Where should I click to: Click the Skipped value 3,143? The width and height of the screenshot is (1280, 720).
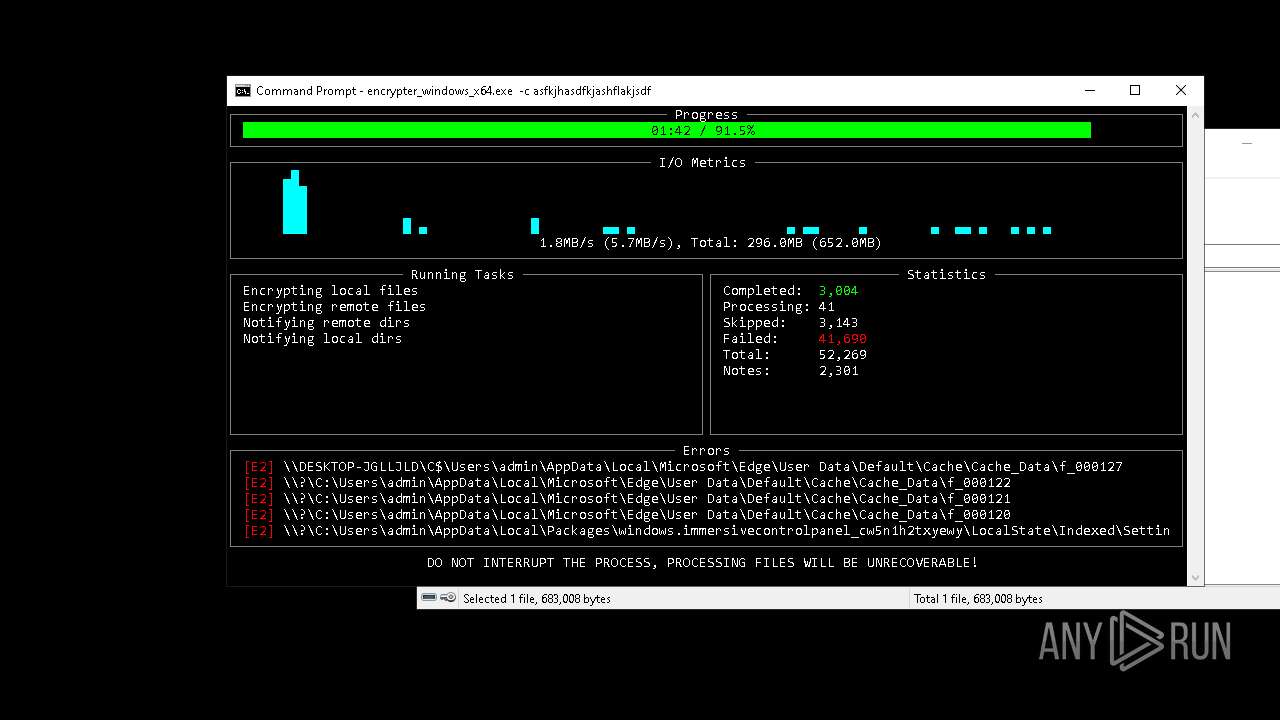(x=838, y=323)
